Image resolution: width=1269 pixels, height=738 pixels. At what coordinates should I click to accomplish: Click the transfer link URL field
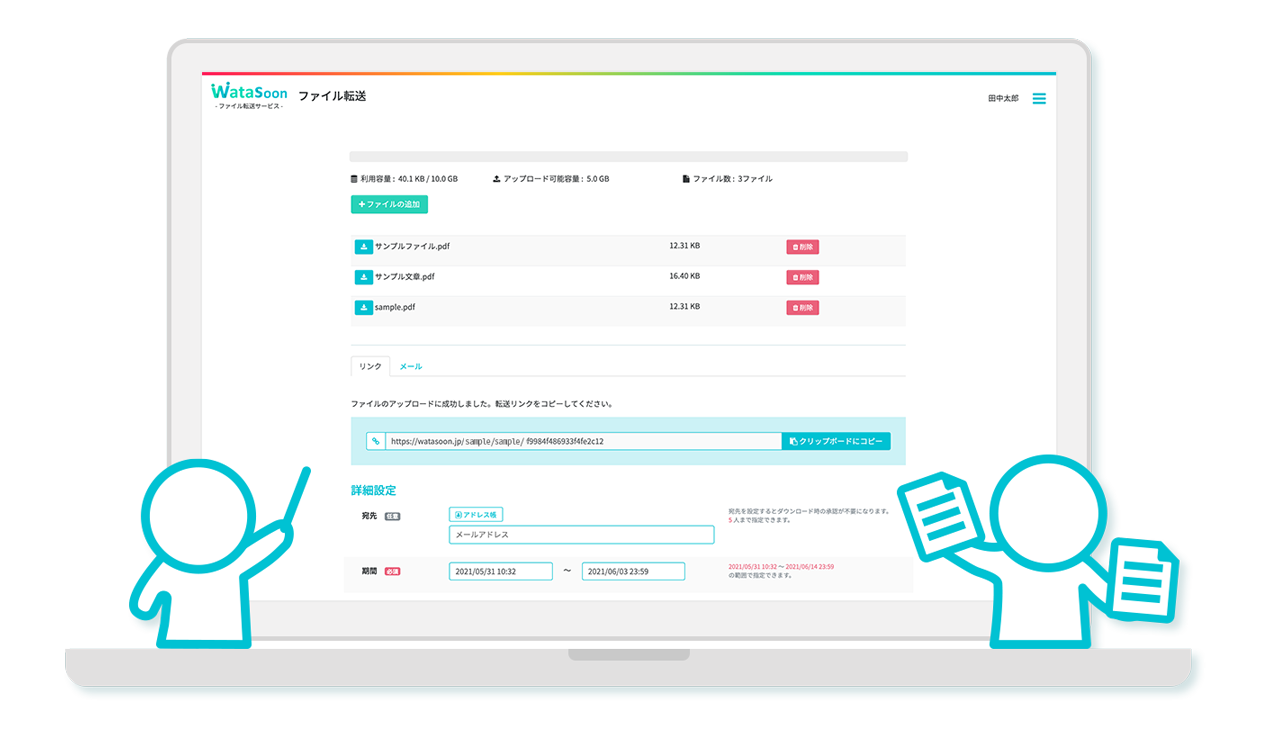pos(583,441)
